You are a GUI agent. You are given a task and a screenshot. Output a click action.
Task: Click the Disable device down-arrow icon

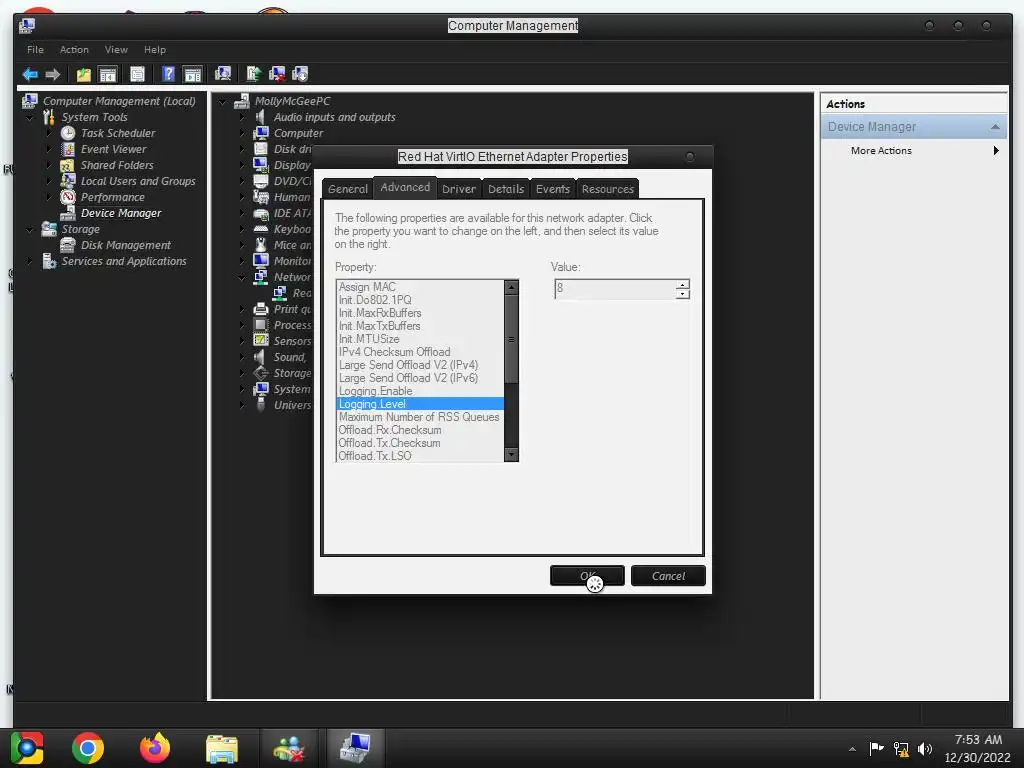[x=300, y=74]
